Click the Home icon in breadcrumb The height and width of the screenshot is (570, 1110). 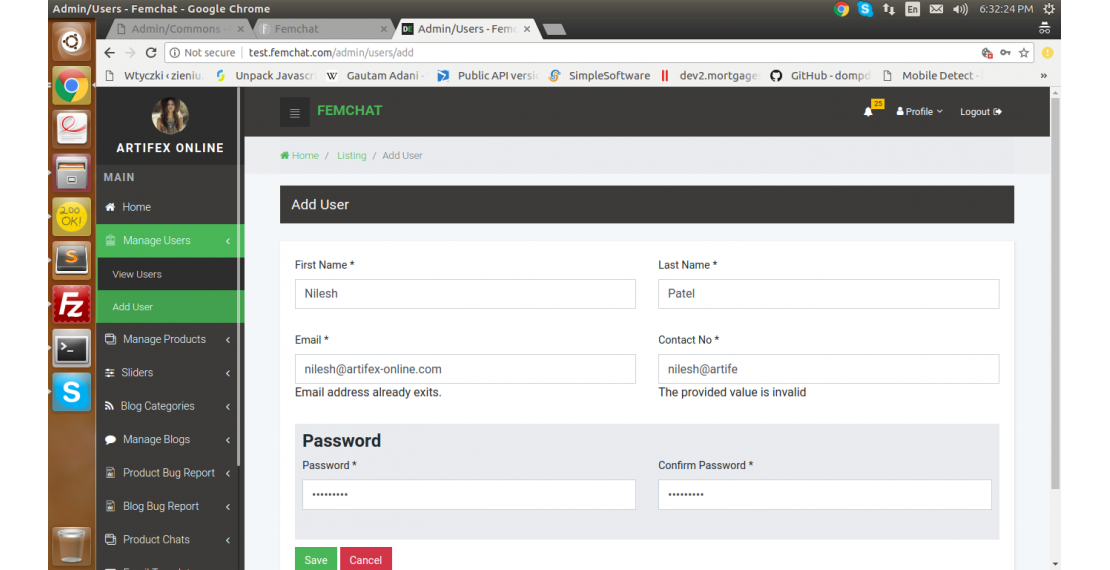(285, 156)
